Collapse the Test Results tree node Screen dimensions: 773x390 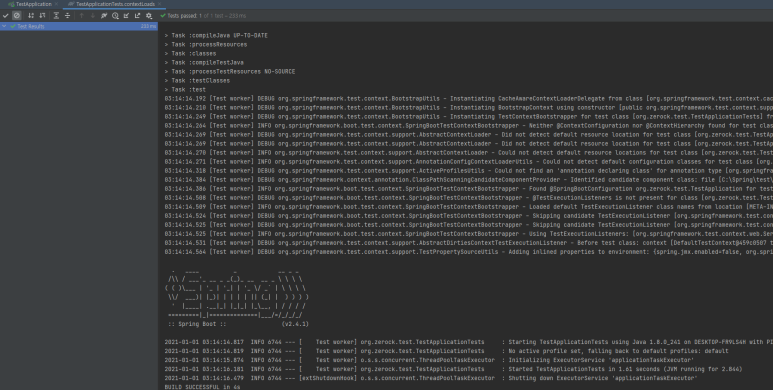[4, 26]
